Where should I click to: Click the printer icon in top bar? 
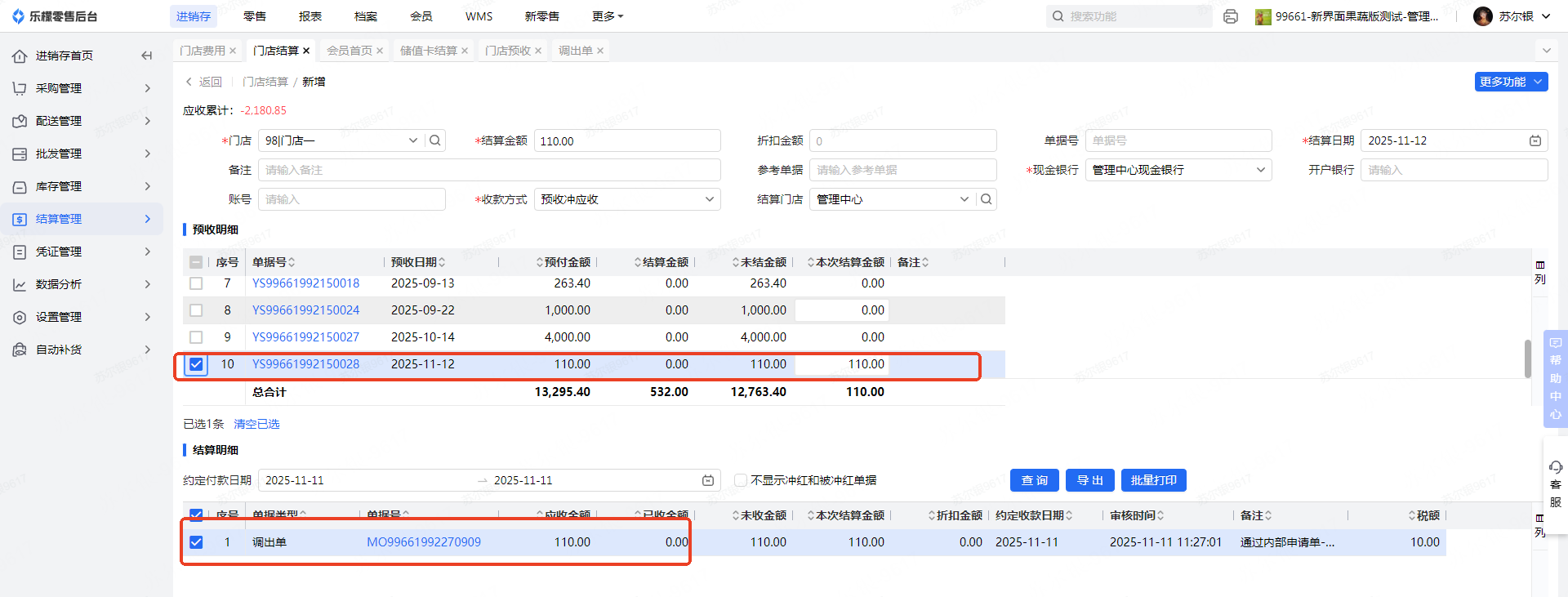click(x=1231, y=16)
